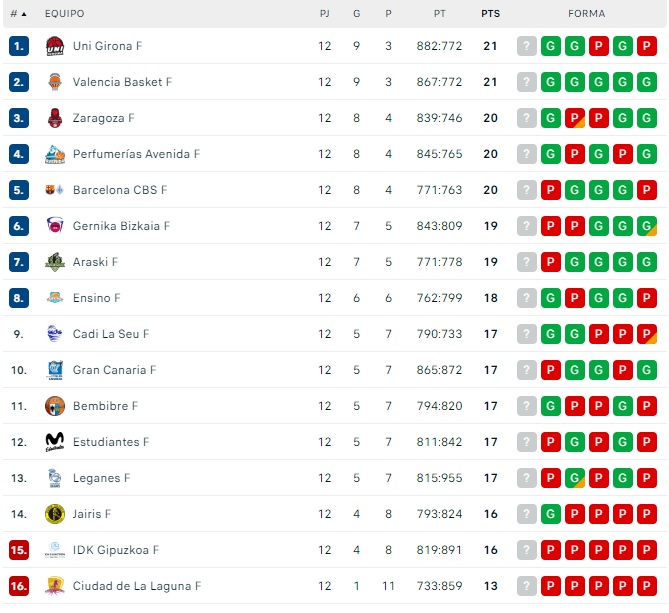
Task: Sort standings by PTS column header
Action: click(x=490, y=14)
